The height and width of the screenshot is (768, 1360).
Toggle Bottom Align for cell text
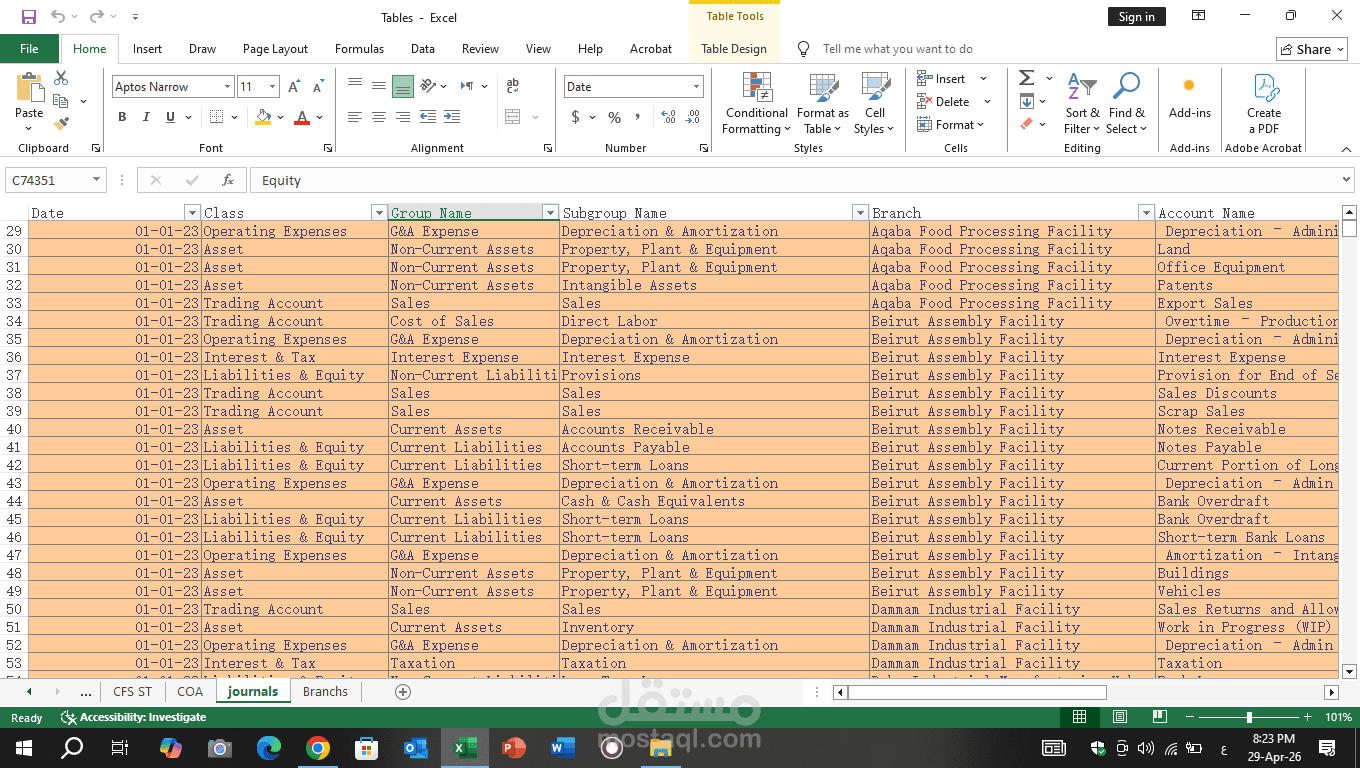click(403, 87)
